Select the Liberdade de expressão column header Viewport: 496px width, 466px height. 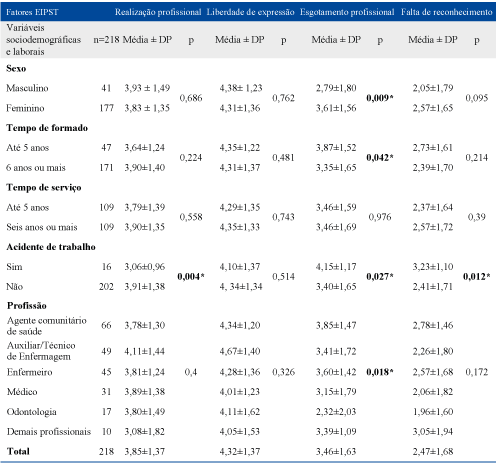point(250,12)
